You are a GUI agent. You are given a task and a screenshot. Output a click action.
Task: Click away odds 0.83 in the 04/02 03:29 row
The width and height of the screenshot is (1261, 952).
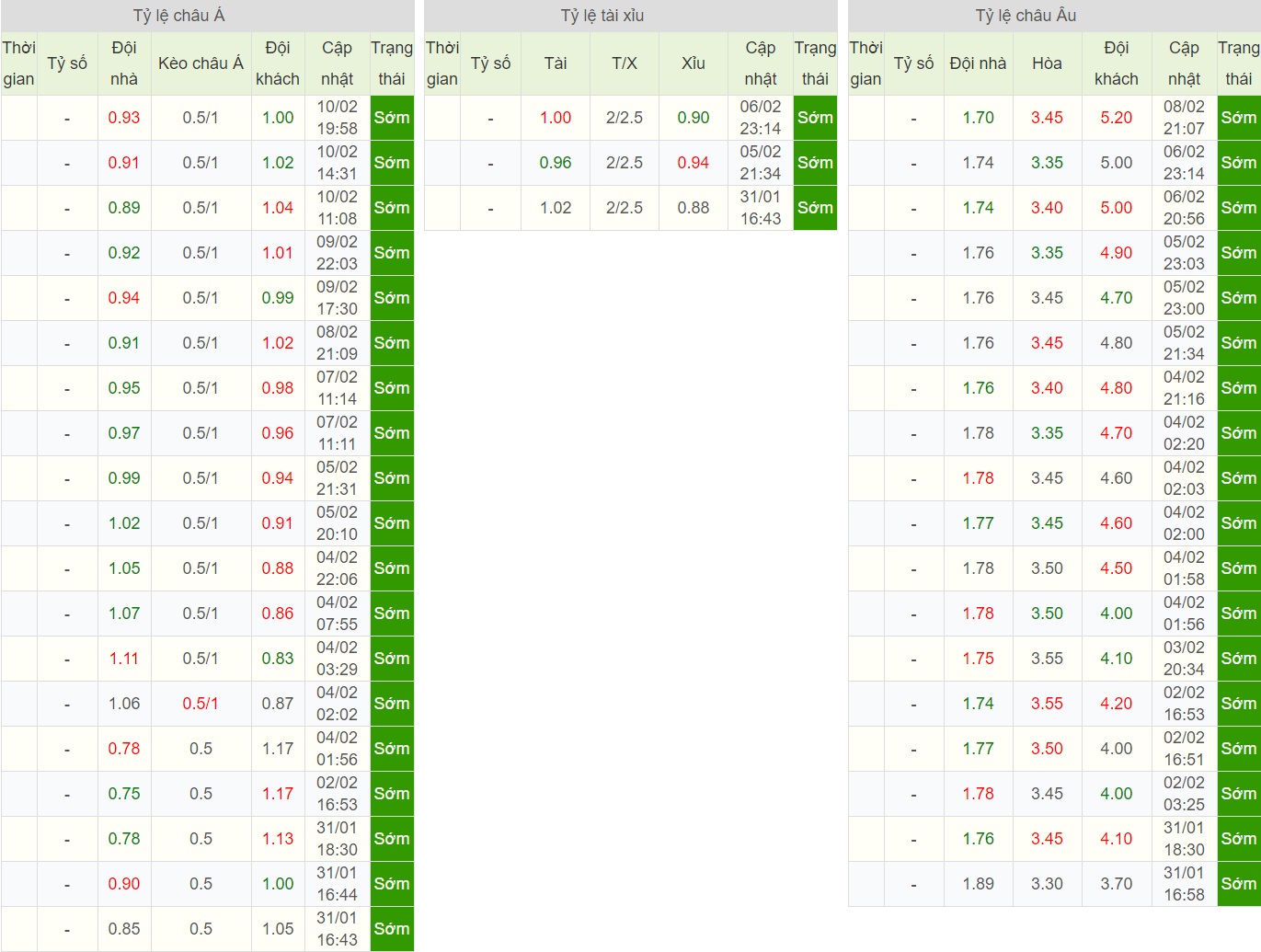pos(278,659)
